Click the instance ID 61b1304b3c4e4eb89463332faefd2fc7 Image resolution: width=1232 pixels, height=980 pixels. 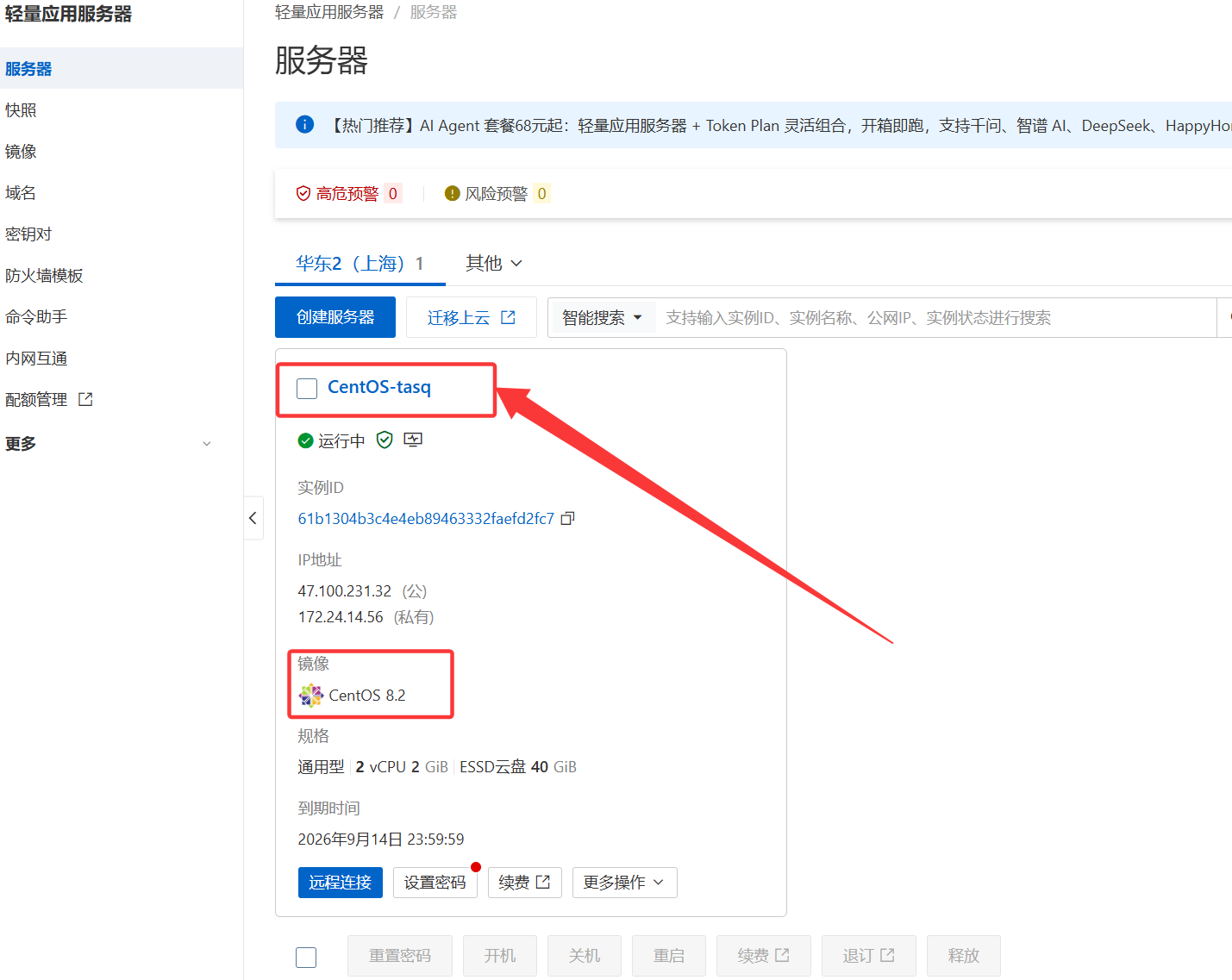tap(426, 518)
